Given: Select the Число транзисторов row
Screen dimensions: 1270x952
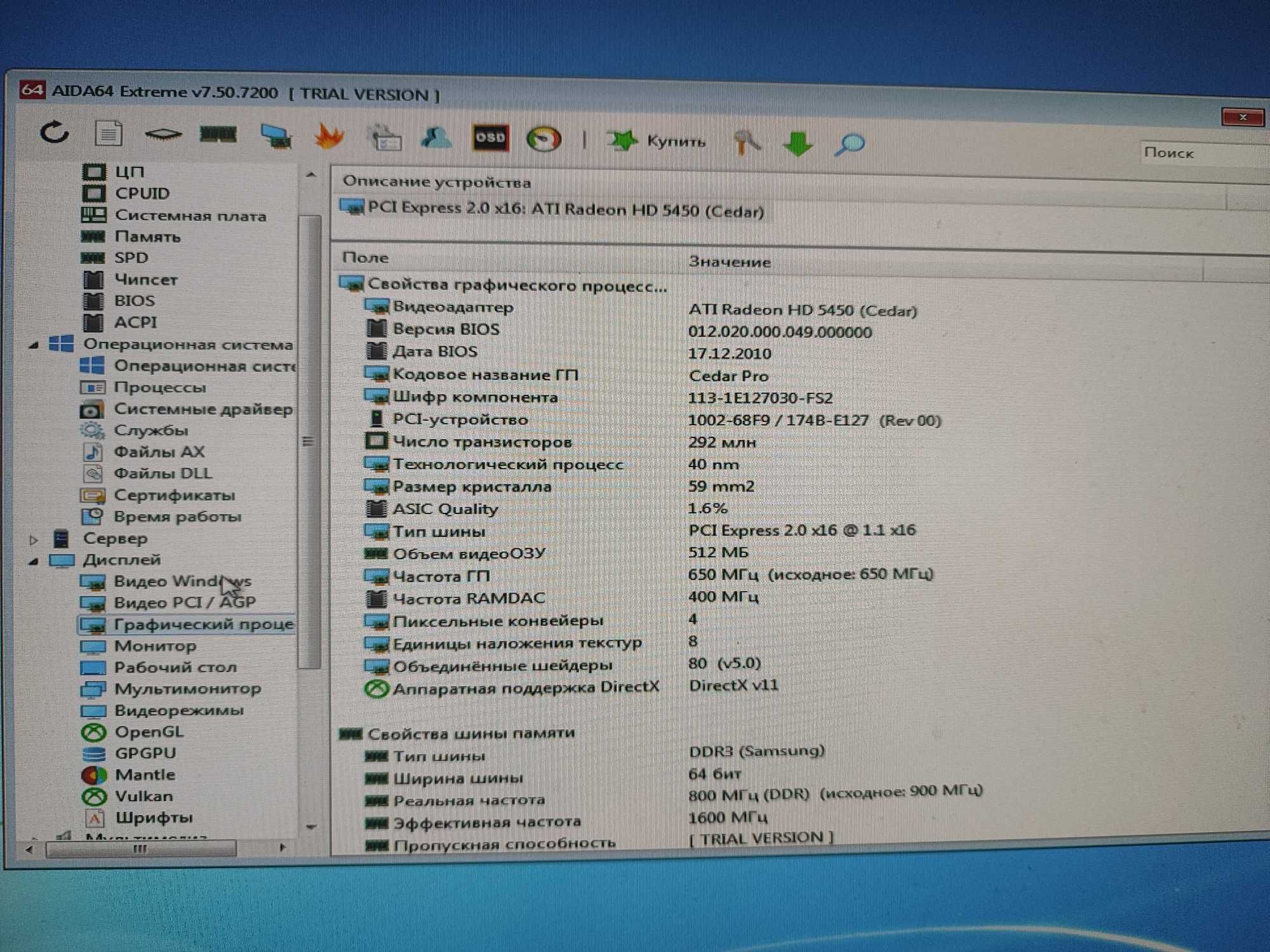Looking at the screenshot, I should 561,442.
